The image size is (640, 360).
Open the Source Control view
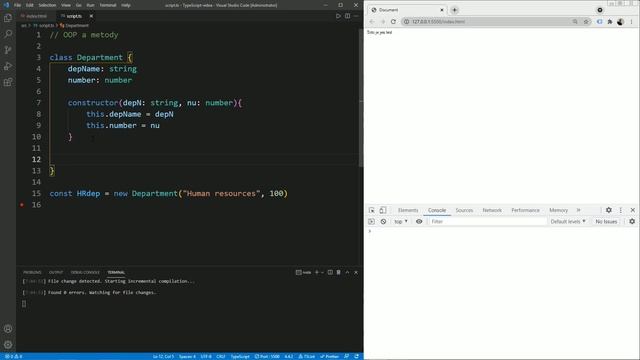(x=8, y=50)
